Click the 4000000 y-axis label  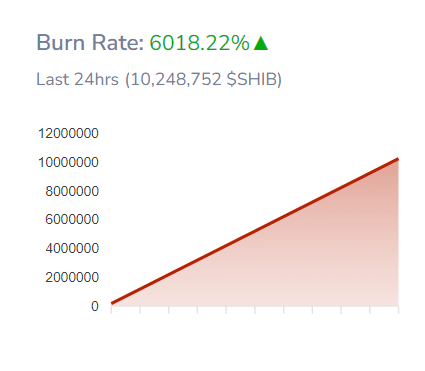[x=72, y=248]
